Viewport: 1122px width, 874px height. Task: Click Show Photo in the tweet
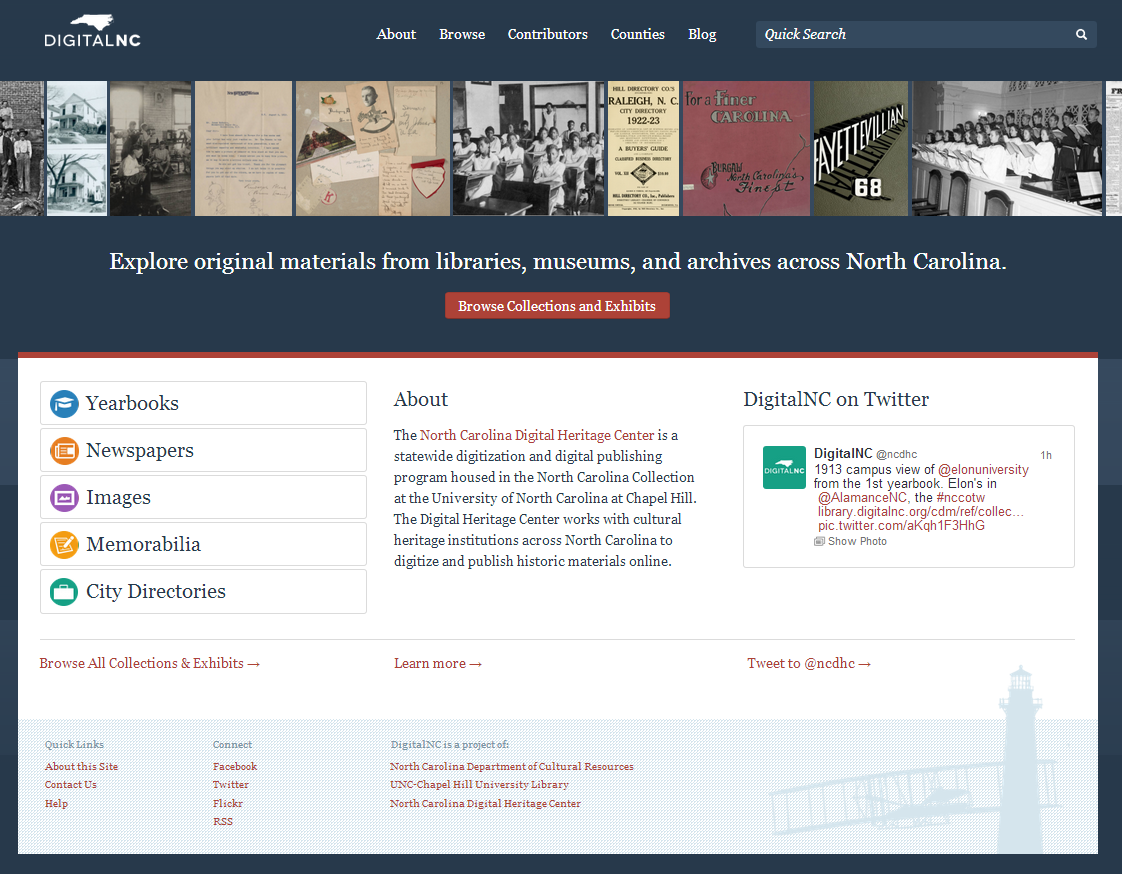857,541
